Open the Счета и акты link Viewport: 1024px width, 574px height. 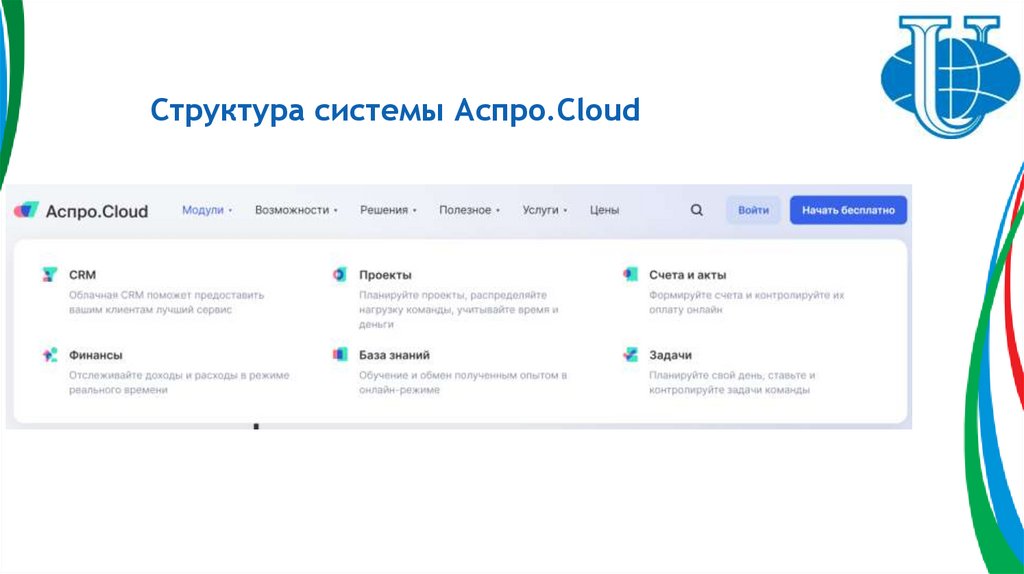687,275
